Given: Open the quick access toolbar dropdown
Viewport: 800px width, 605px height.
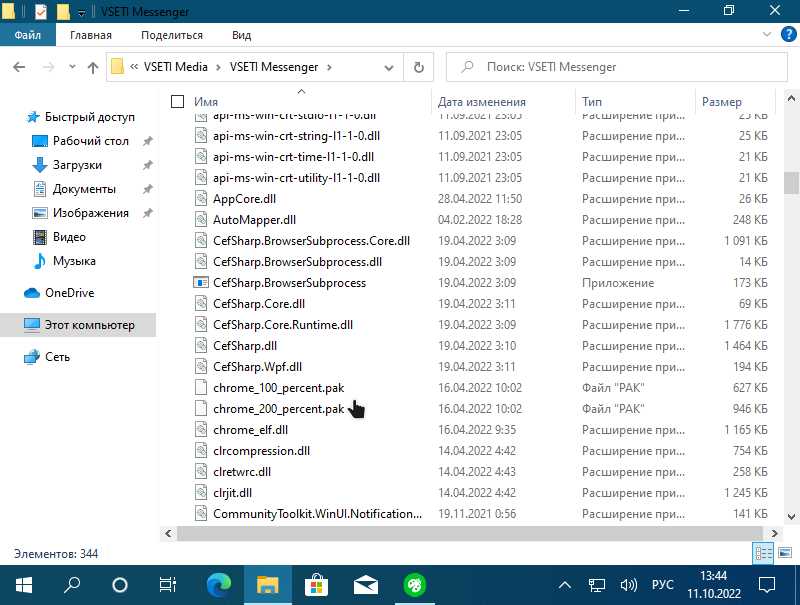Looking at the screenshot, I should pyautogui.click(x=82, y=12).
